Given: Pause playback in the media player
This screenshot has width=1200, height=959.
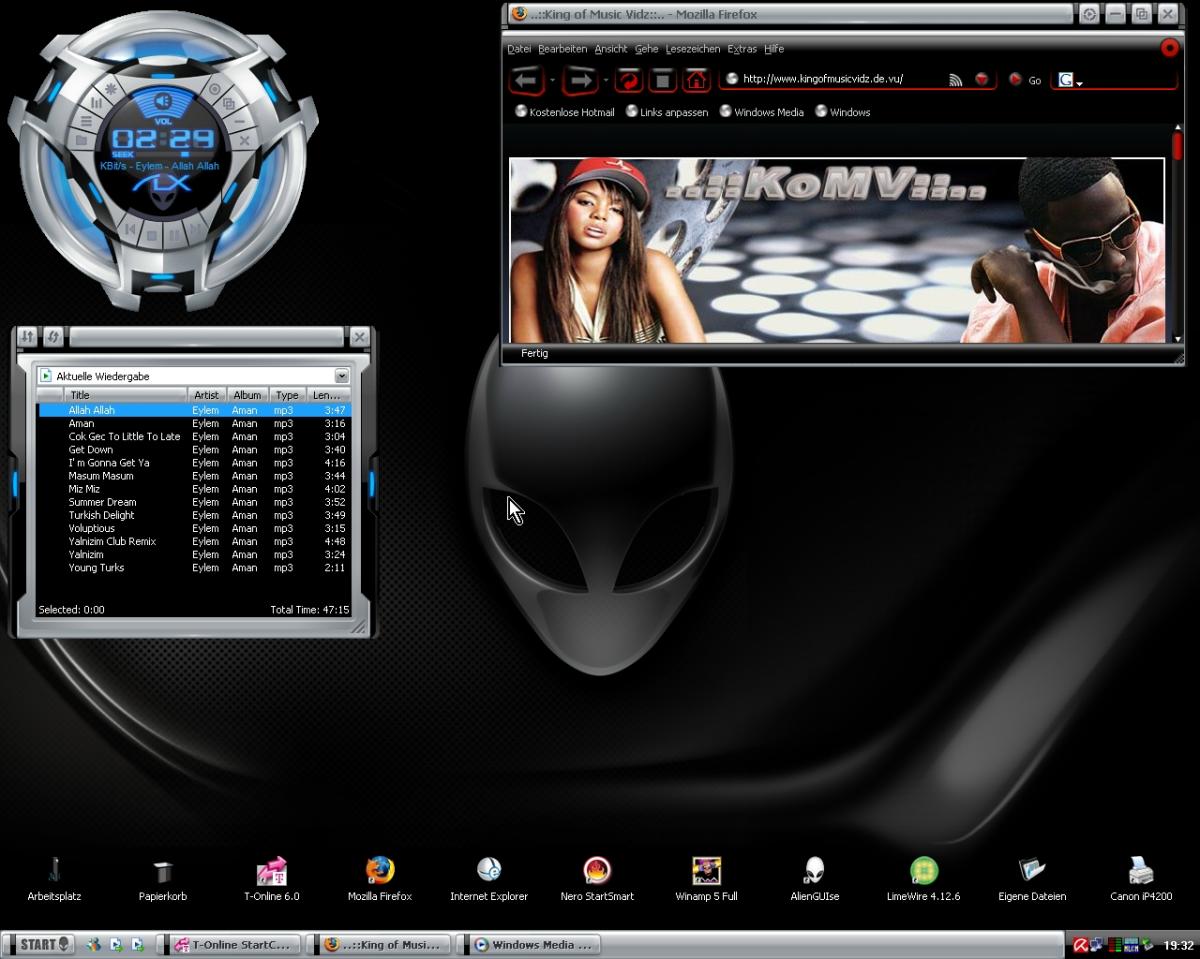Looking at the screenshot, I should point(174,236).
